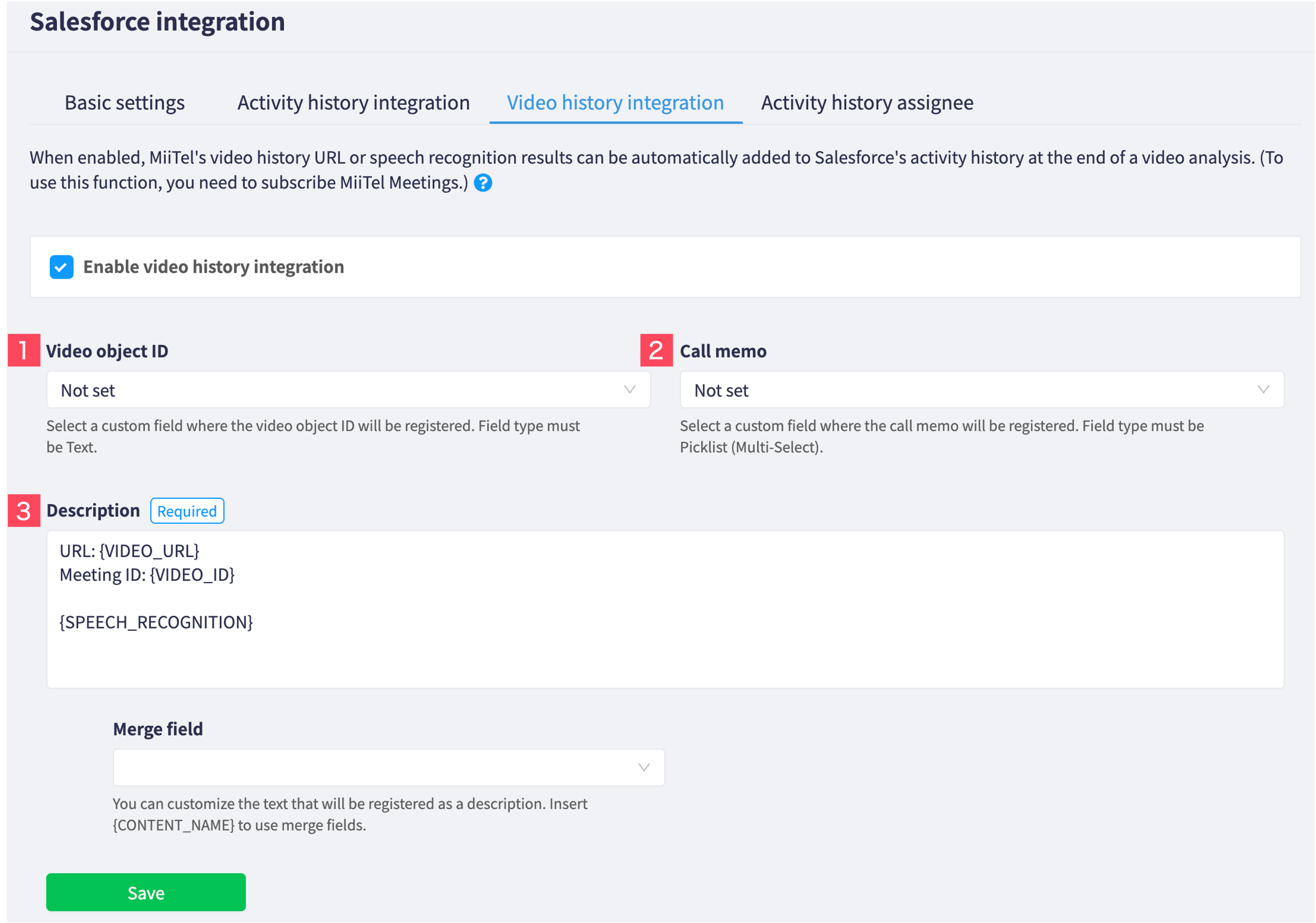Click the Video object ID dropdown chevron
The width and height of the screenshot is (1316, 923).
click(x=629, y=390)
